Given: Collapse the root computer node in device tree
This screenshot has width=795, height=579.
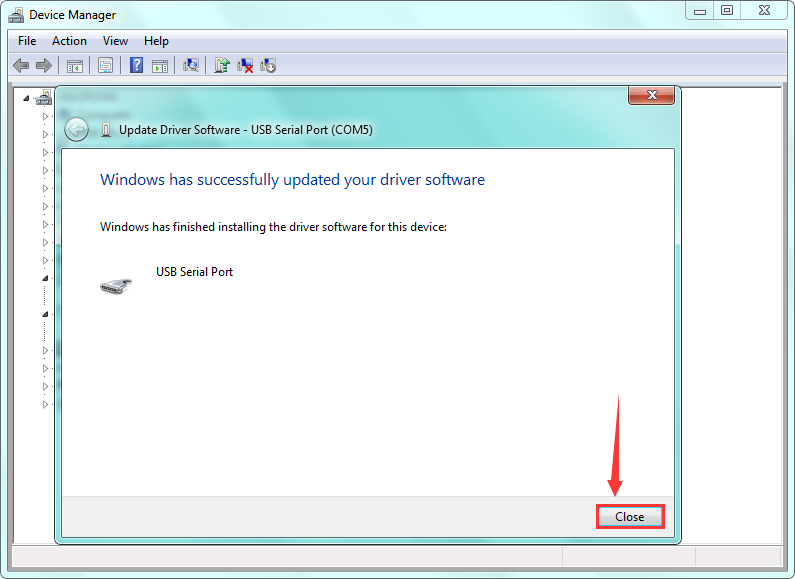Looking at the screenshot, I should pos(26,98).
